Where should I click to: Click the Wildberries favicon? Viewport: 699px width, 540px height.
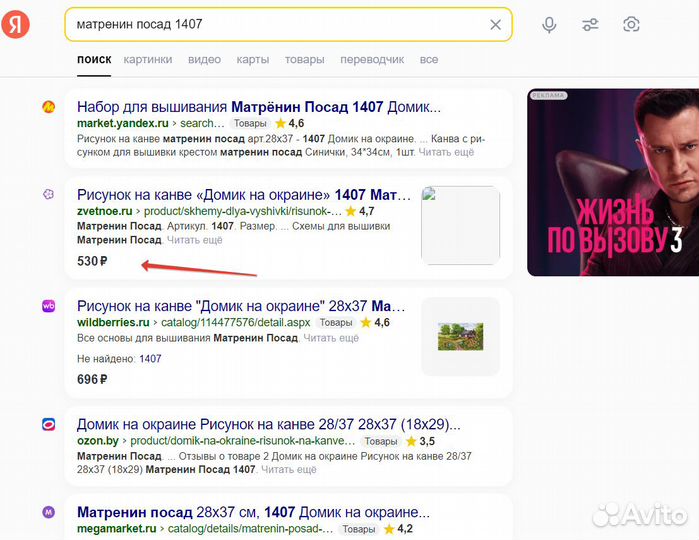coord(49,306)
